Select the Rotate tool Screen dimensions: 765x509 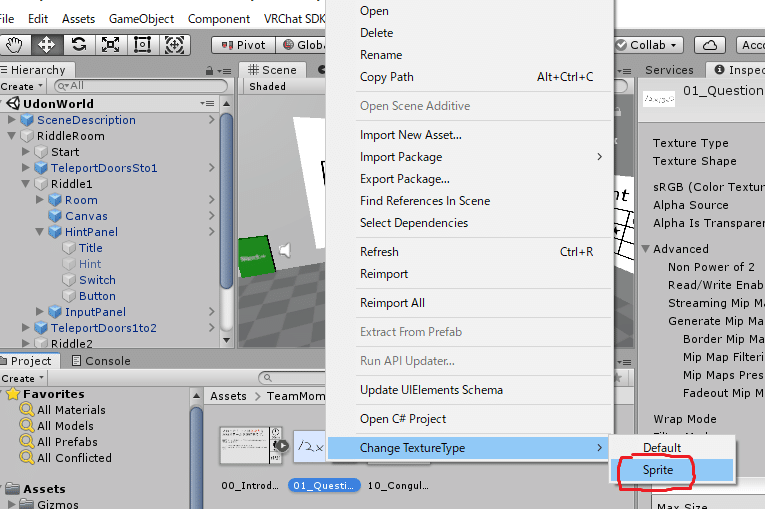[x=79, y=45]
